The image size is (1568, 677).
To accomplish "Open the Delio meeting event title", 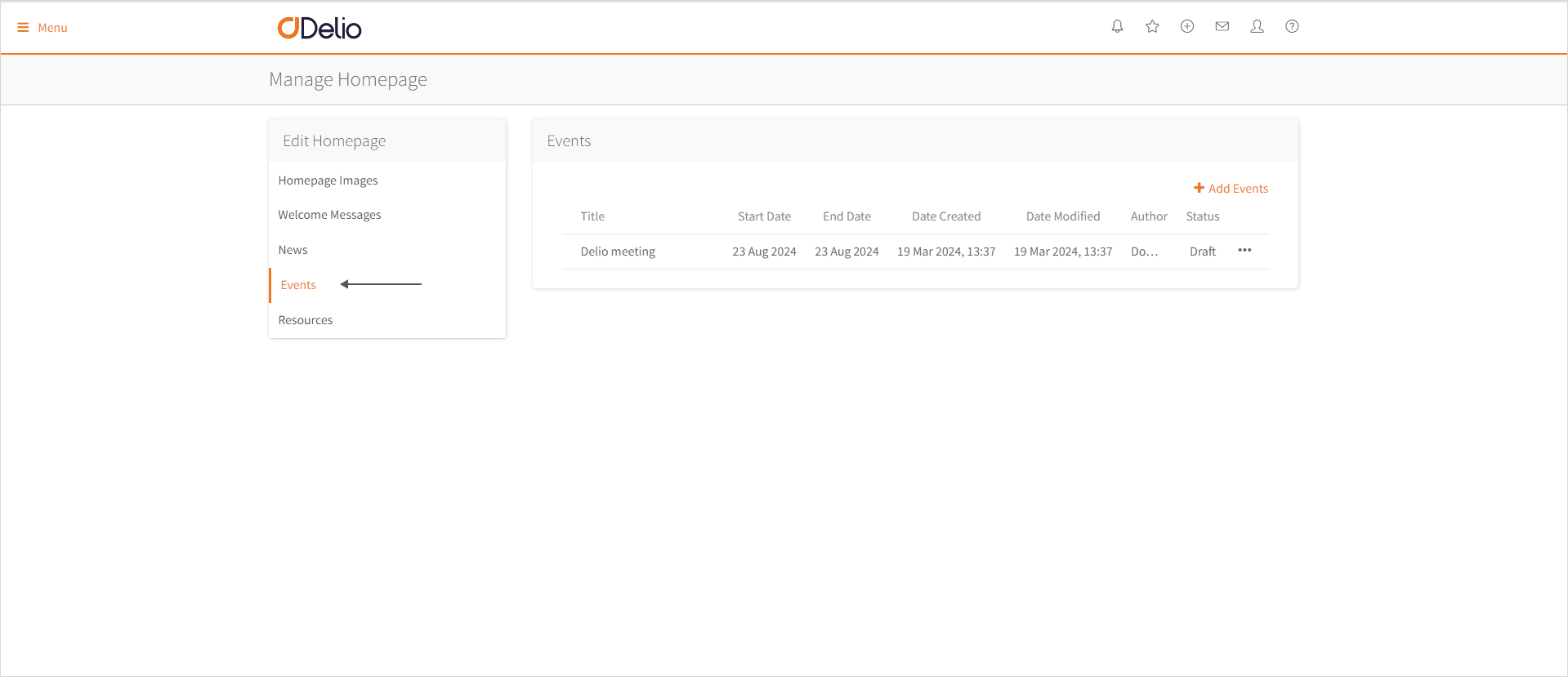I will (x=618, y=252).
